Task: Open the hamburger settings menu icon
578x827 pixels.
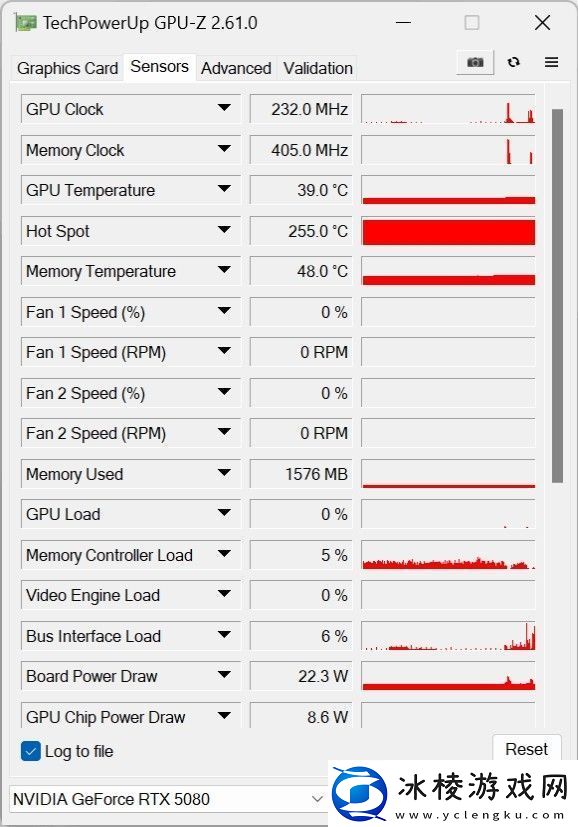Action: point(551,62)
